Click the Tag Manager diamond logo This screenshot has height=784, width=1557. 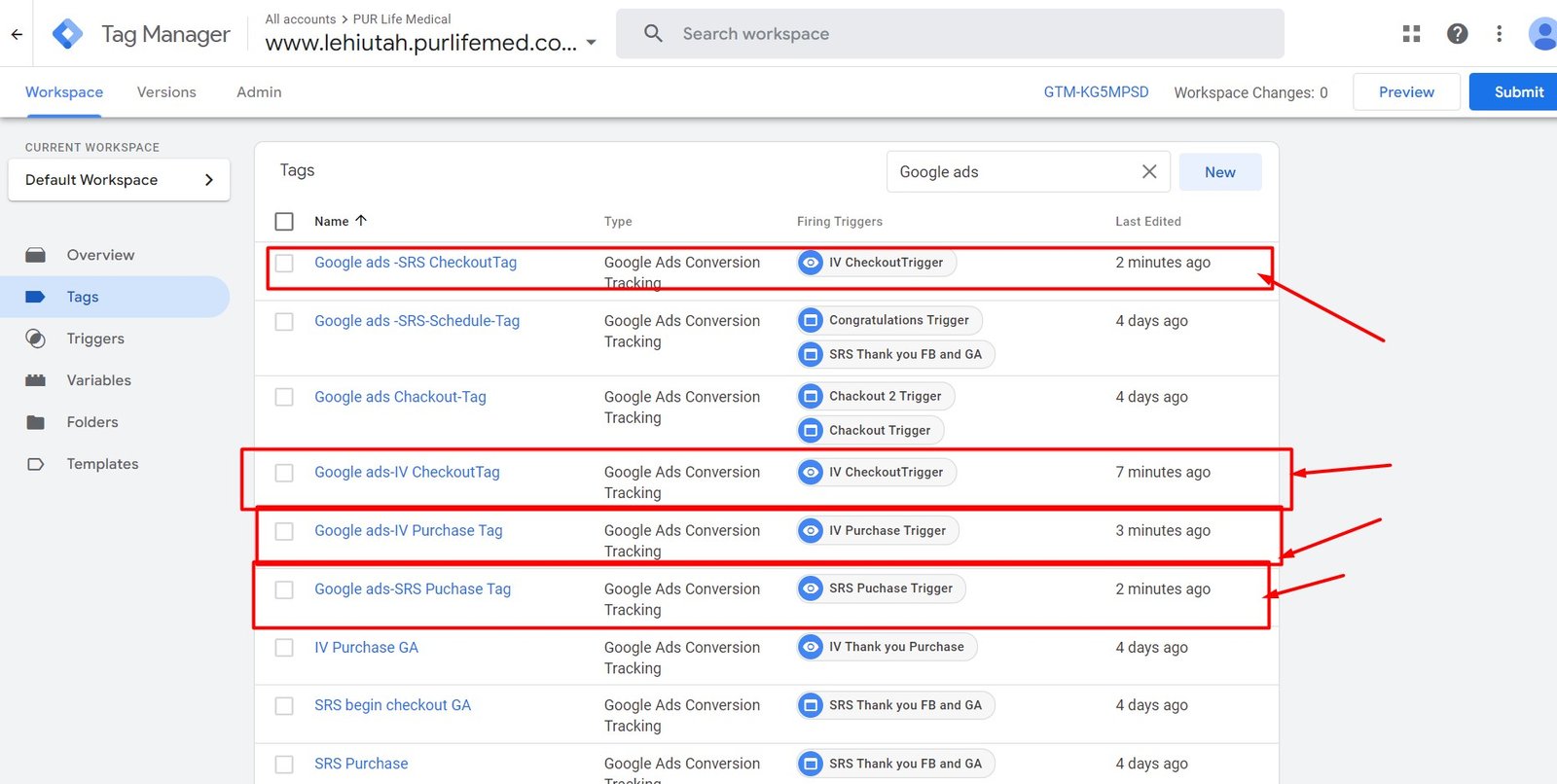(67, 34)
